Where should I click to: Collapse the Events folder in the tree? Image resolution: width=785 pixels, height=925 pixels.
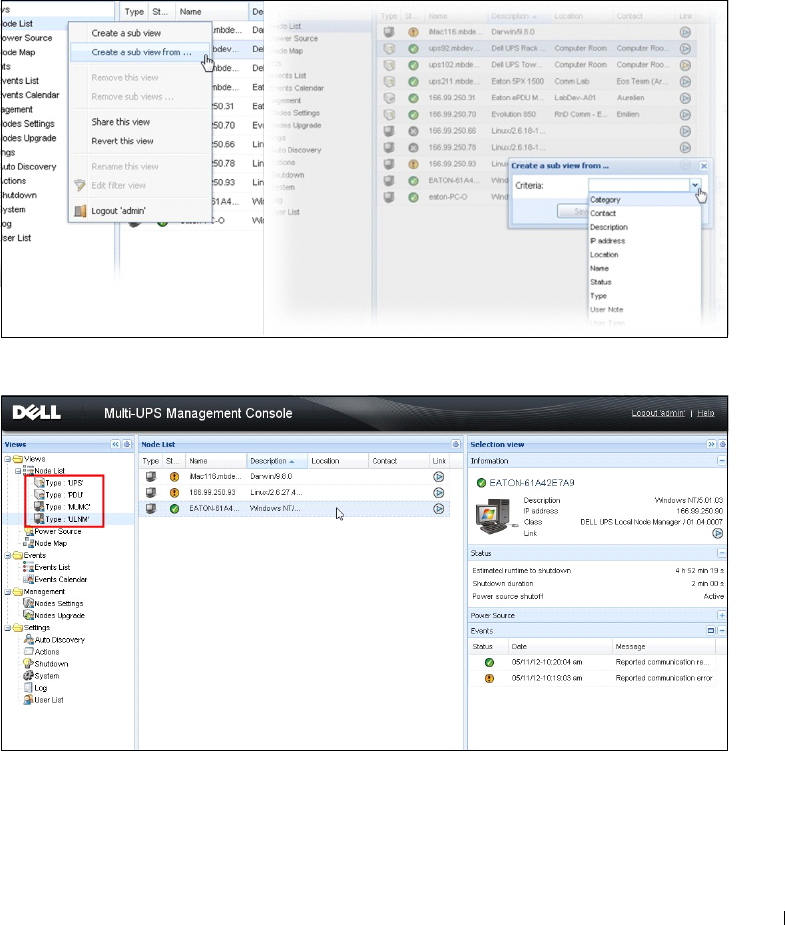pos(8,555)
